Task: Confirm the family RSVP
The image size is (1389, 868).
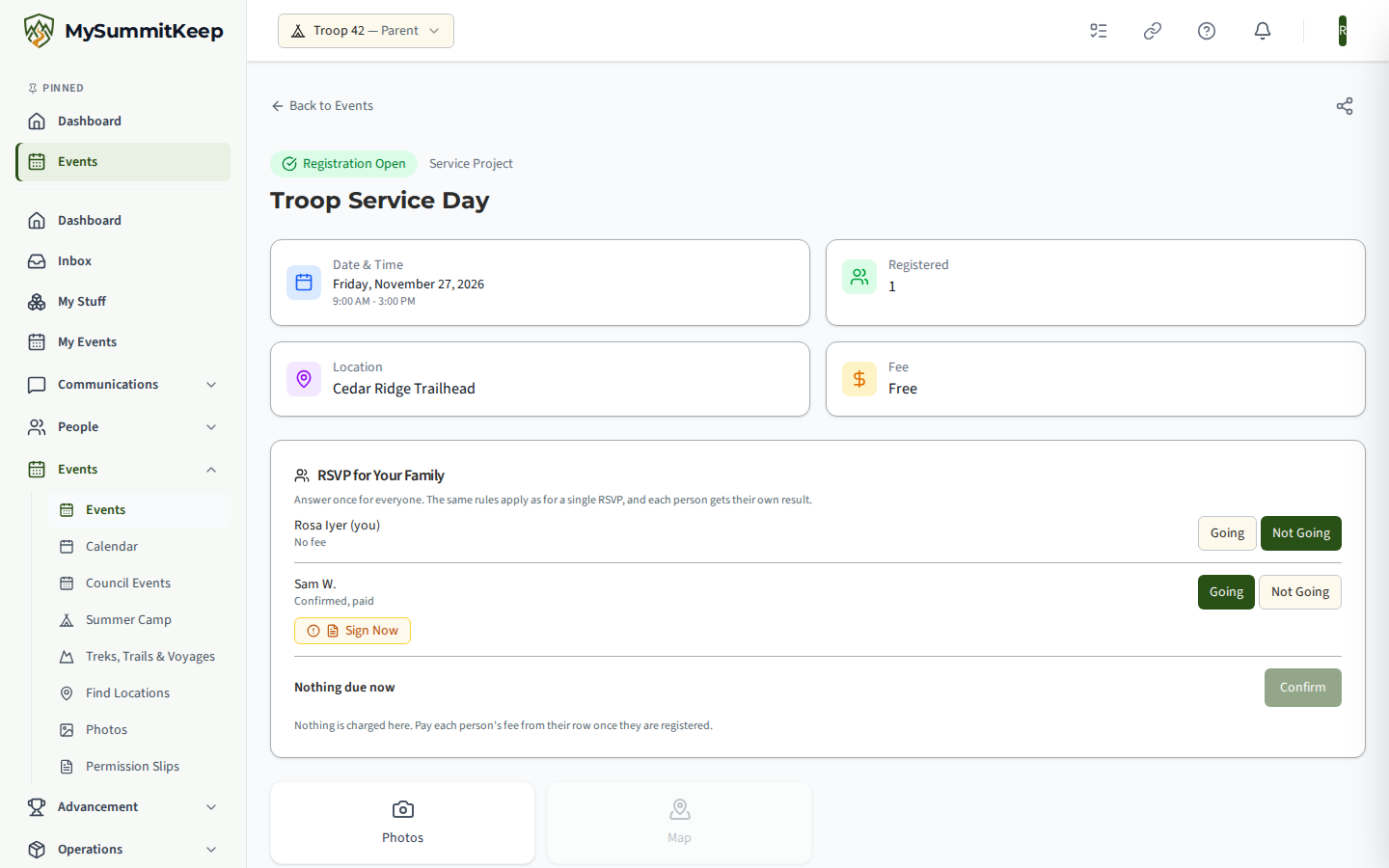Action: (1303, 688)
